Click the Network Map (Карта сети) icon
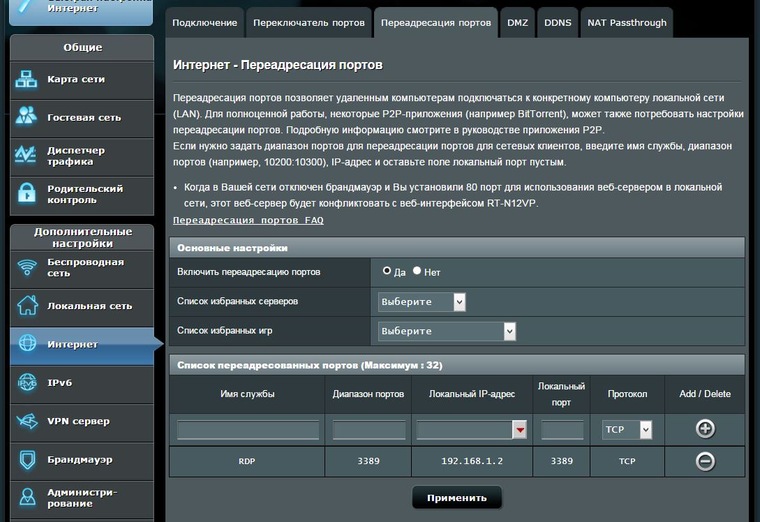Viewport: 760px width, 522px height. (26, 79)
